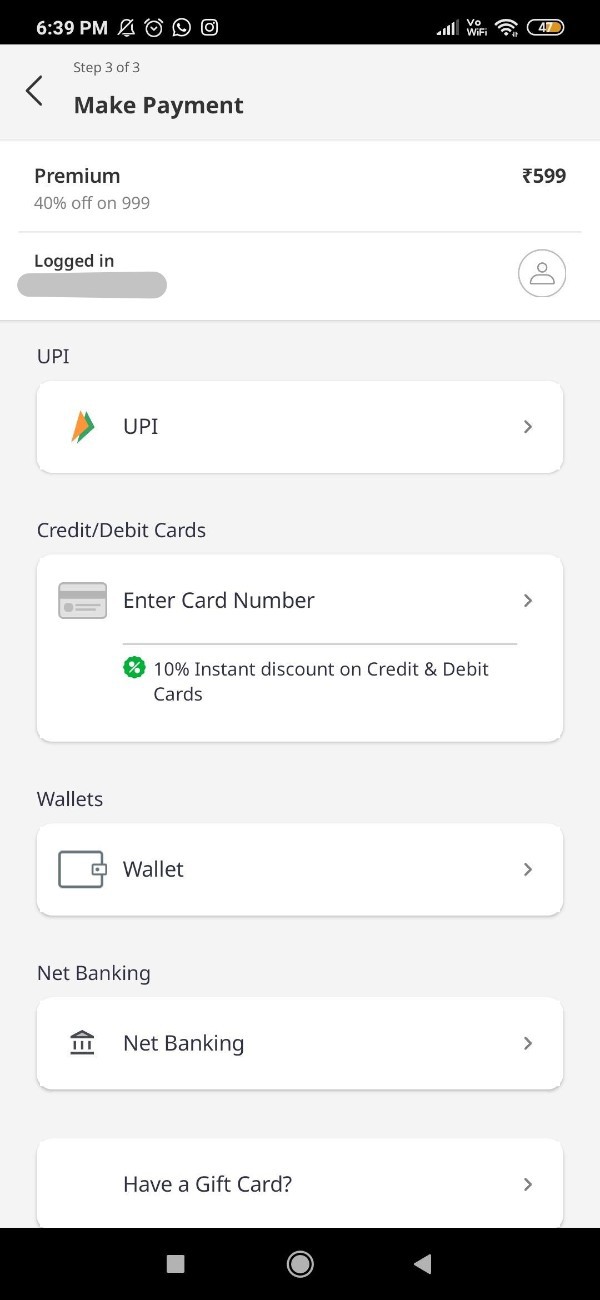Image resolution: width=600 pixels, height=1300 pixels.
Task: Expand the Net Banking chevron
Action: 528,1043
